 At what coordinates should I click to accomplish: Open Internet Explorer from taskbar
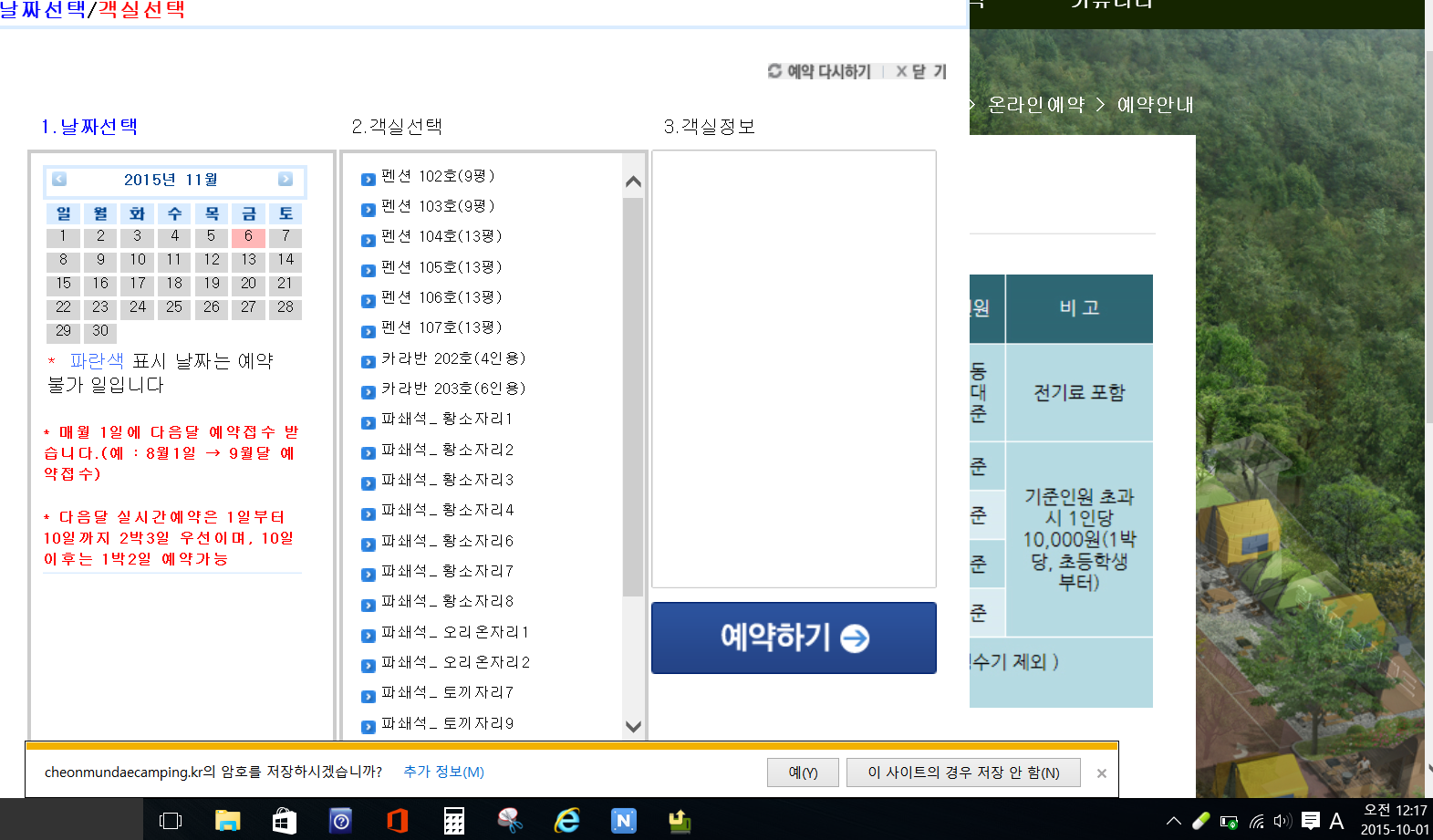(x=566, y=820)
